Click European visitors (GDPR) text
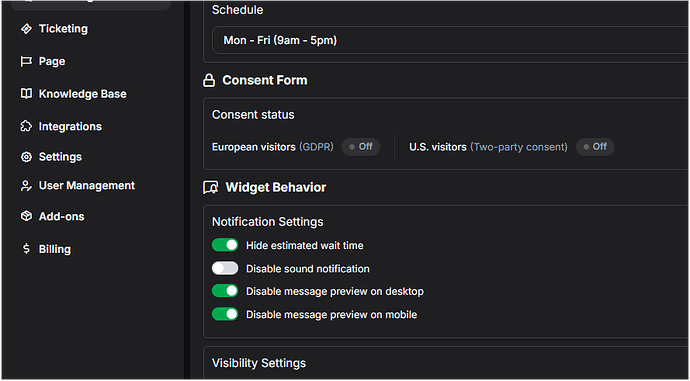 coord(272,147)
